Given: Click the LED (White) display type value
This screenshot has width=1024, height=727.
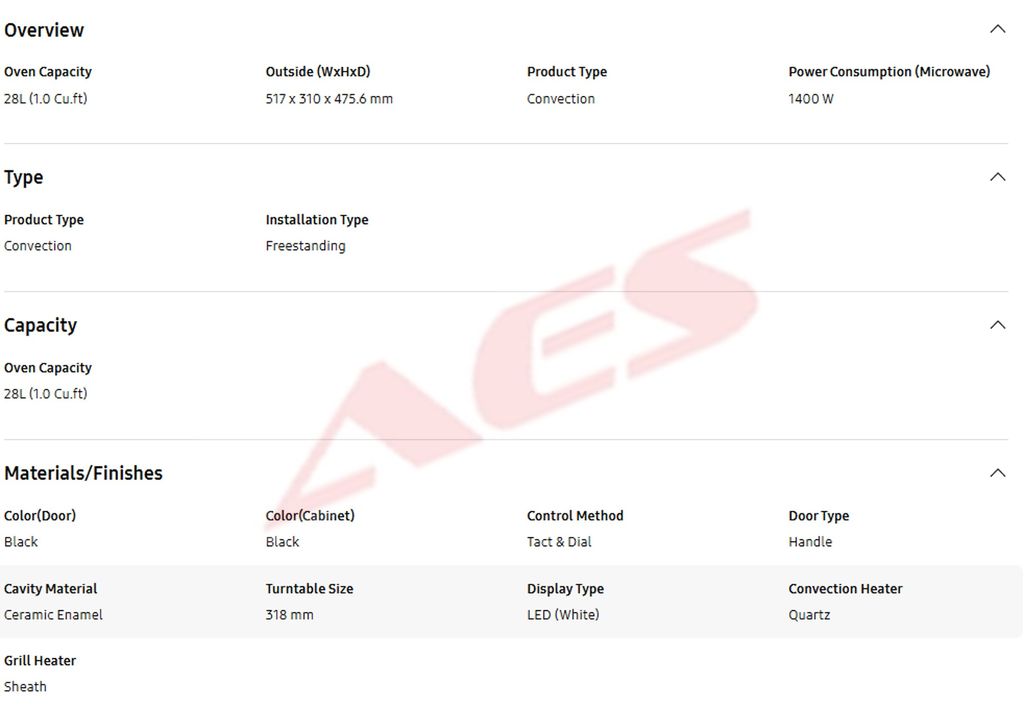Looking at the screenshot, I should (x=563, y=615).
